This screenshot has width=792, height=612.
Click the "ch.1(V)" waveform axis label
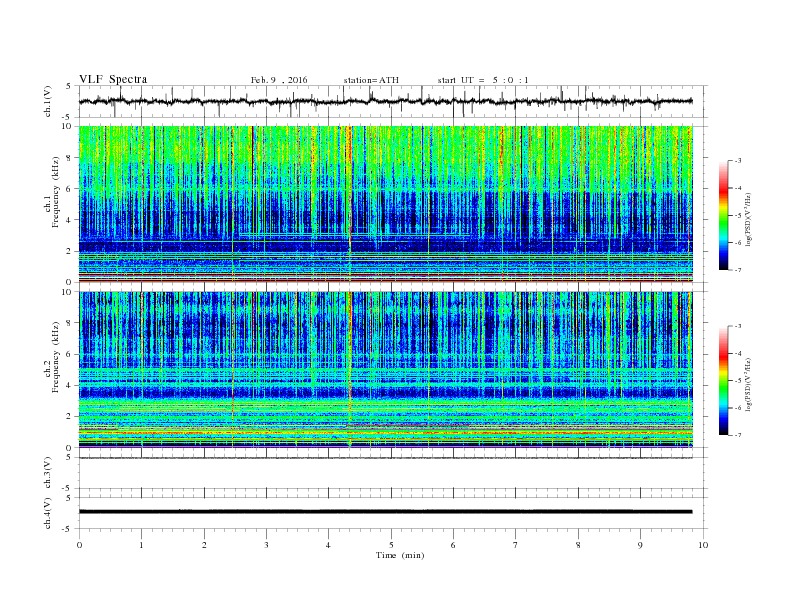pos(48,101)
